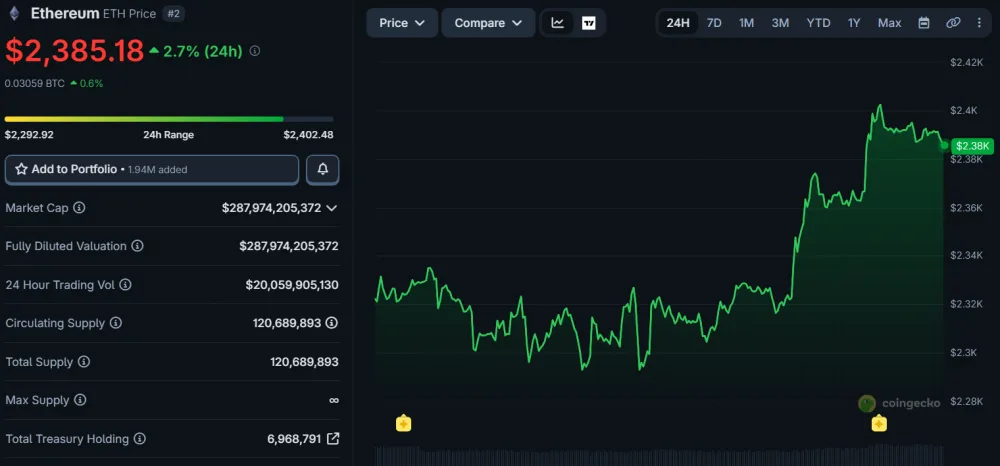Viewport: 1000px width, 466px height.
Task: Click the $2.42K y-axis label
Action: pos(967,62)
